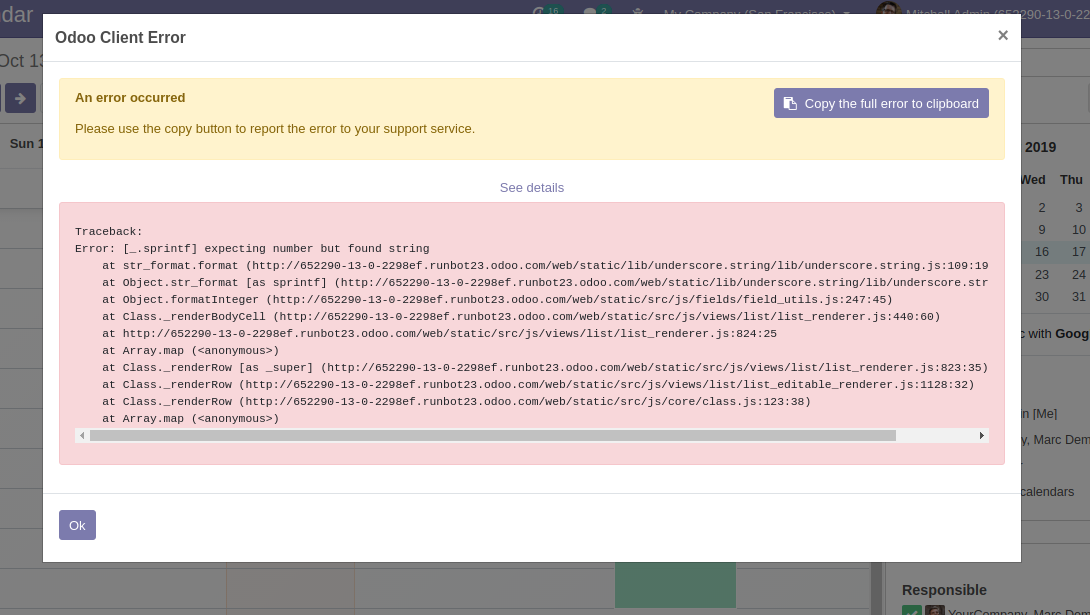This screenshot has width=1090, height=615.
Task: Click the blue forward arrow navigation button
Action: pos(20,99)
